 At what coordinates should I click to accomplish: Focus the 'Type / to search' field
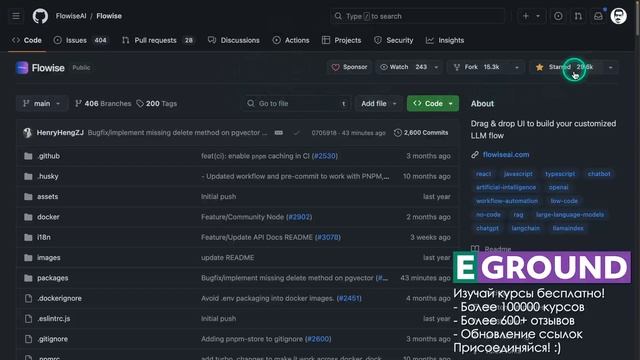[418, 16]
